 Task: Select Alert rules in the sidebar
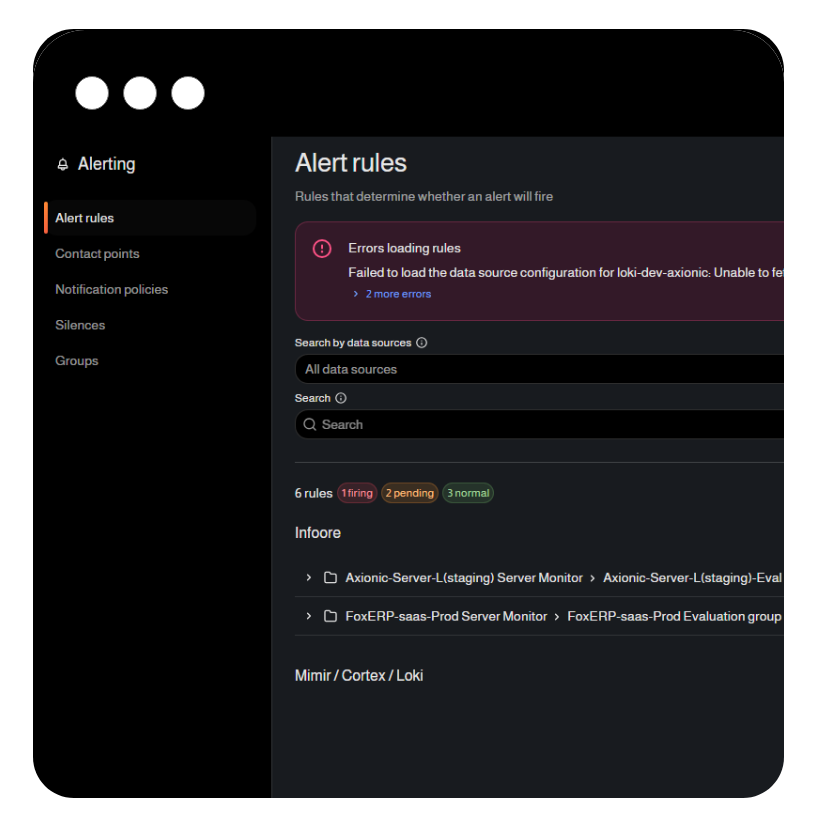[x=85, y=218]
